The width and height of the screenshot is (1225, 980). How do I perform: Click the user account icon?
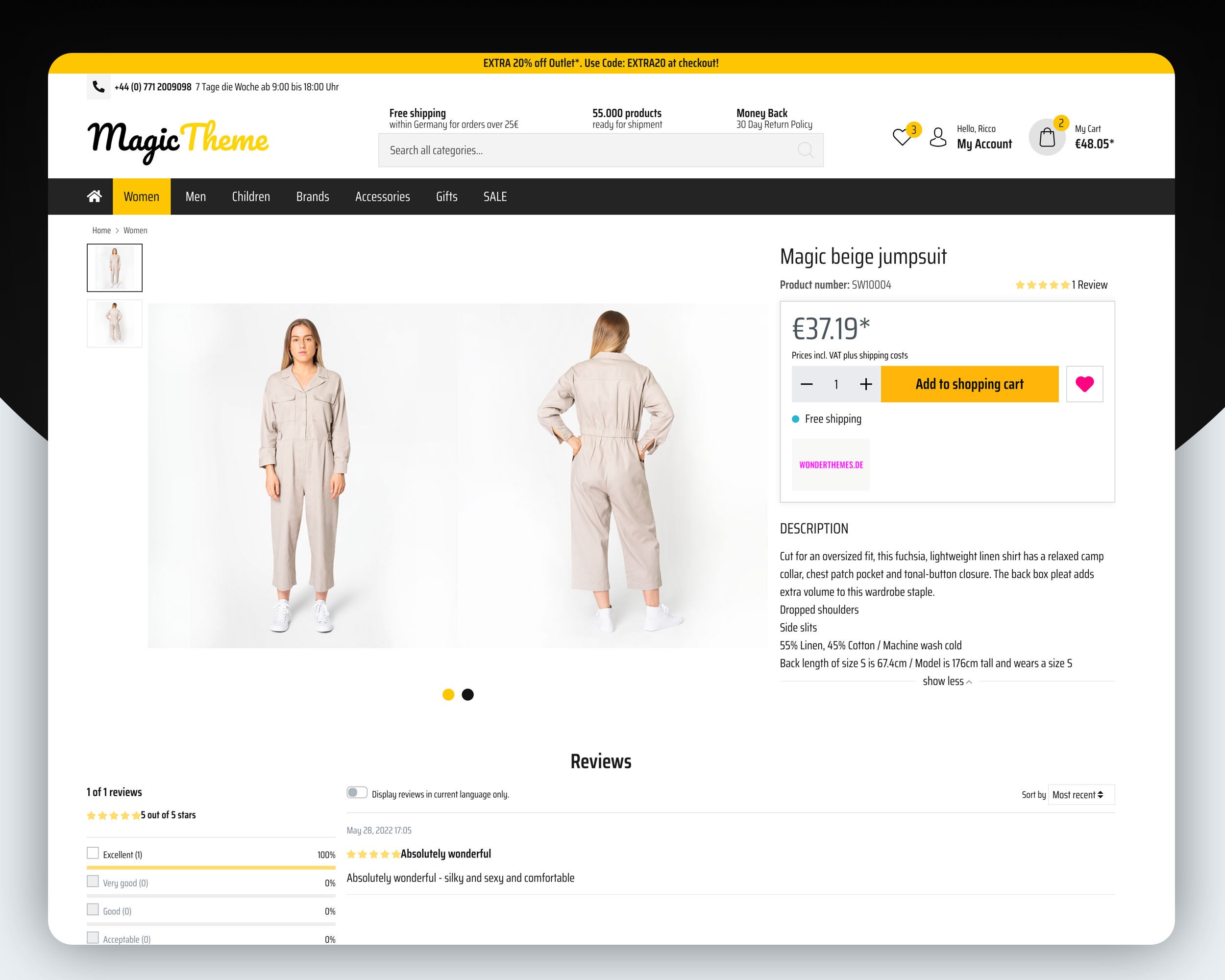click(x=938, y=137)
